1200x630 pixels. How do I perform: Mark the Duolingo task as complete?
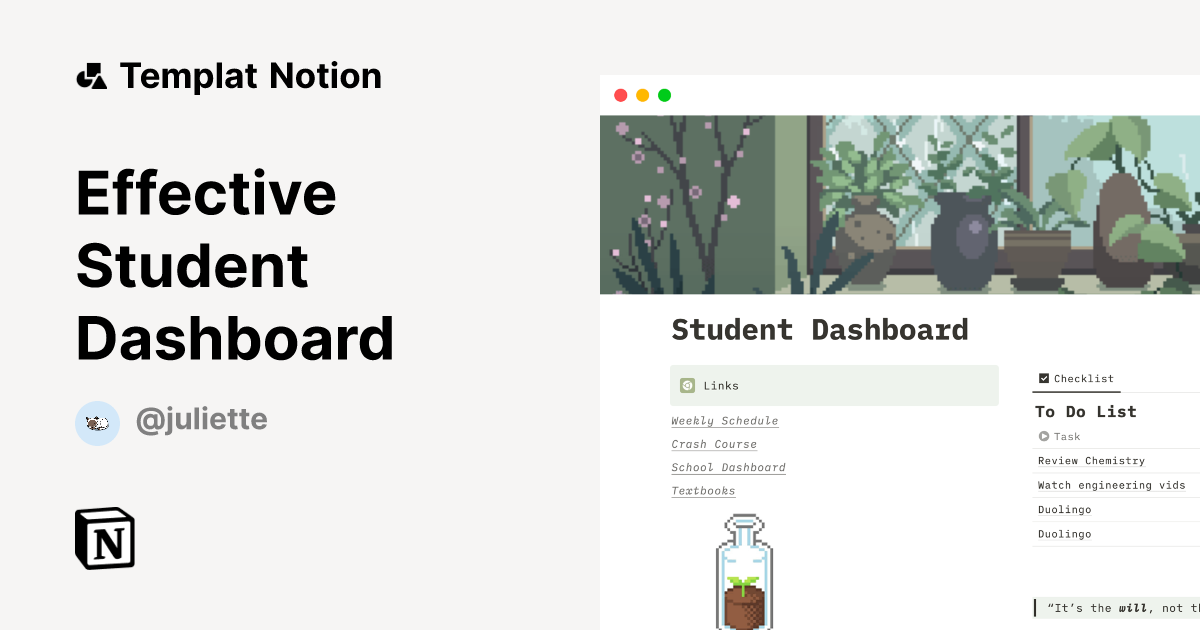coord(1064,509)
